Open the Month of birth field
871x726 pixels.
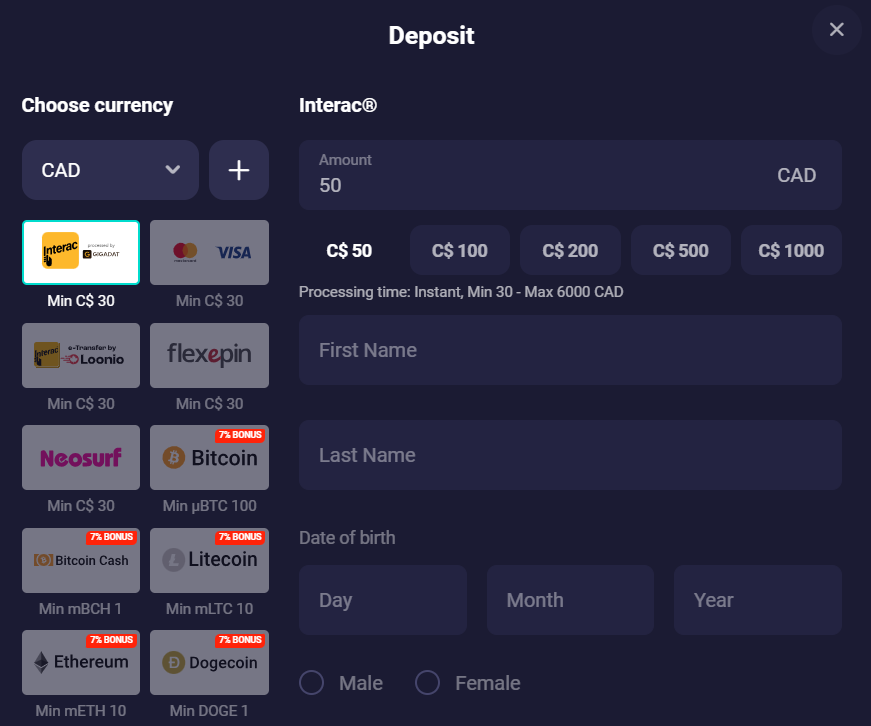pos(570,600)
